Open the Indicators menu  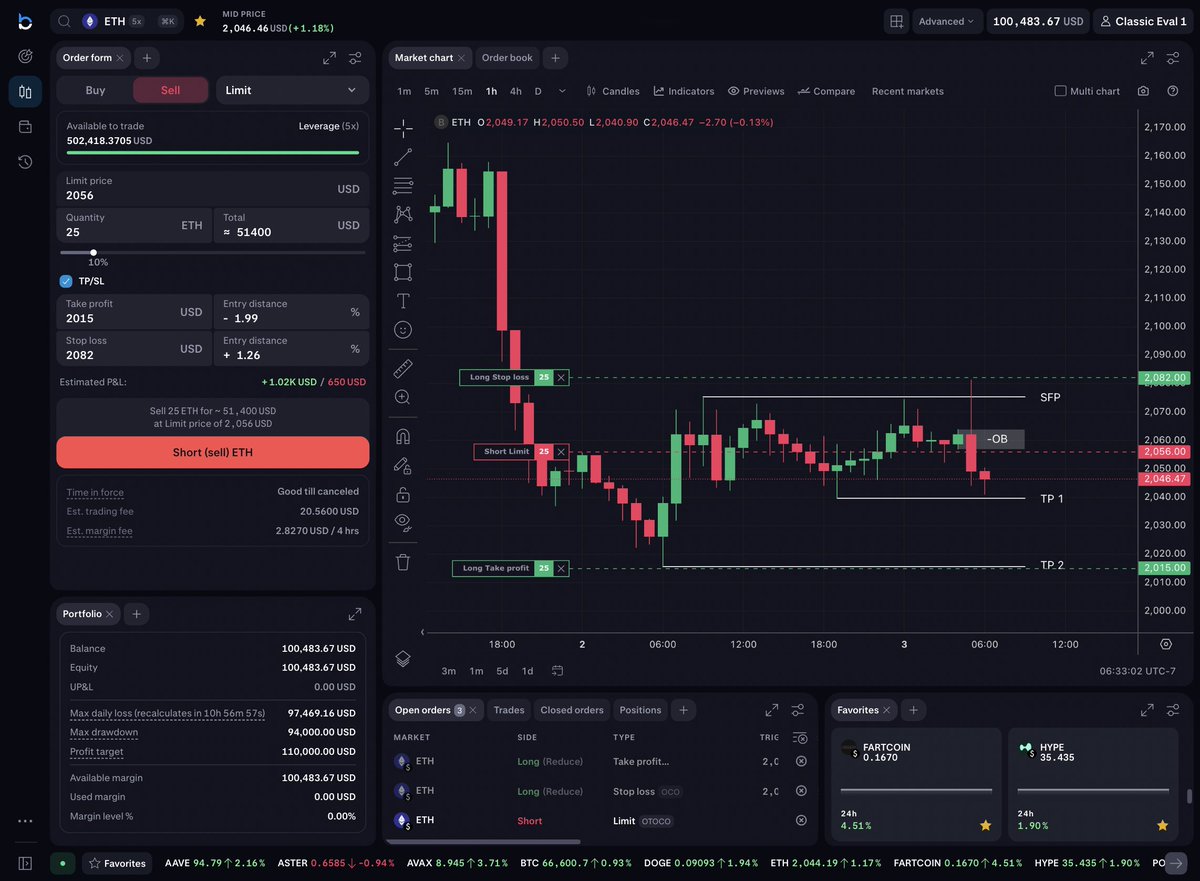(684, 91)
